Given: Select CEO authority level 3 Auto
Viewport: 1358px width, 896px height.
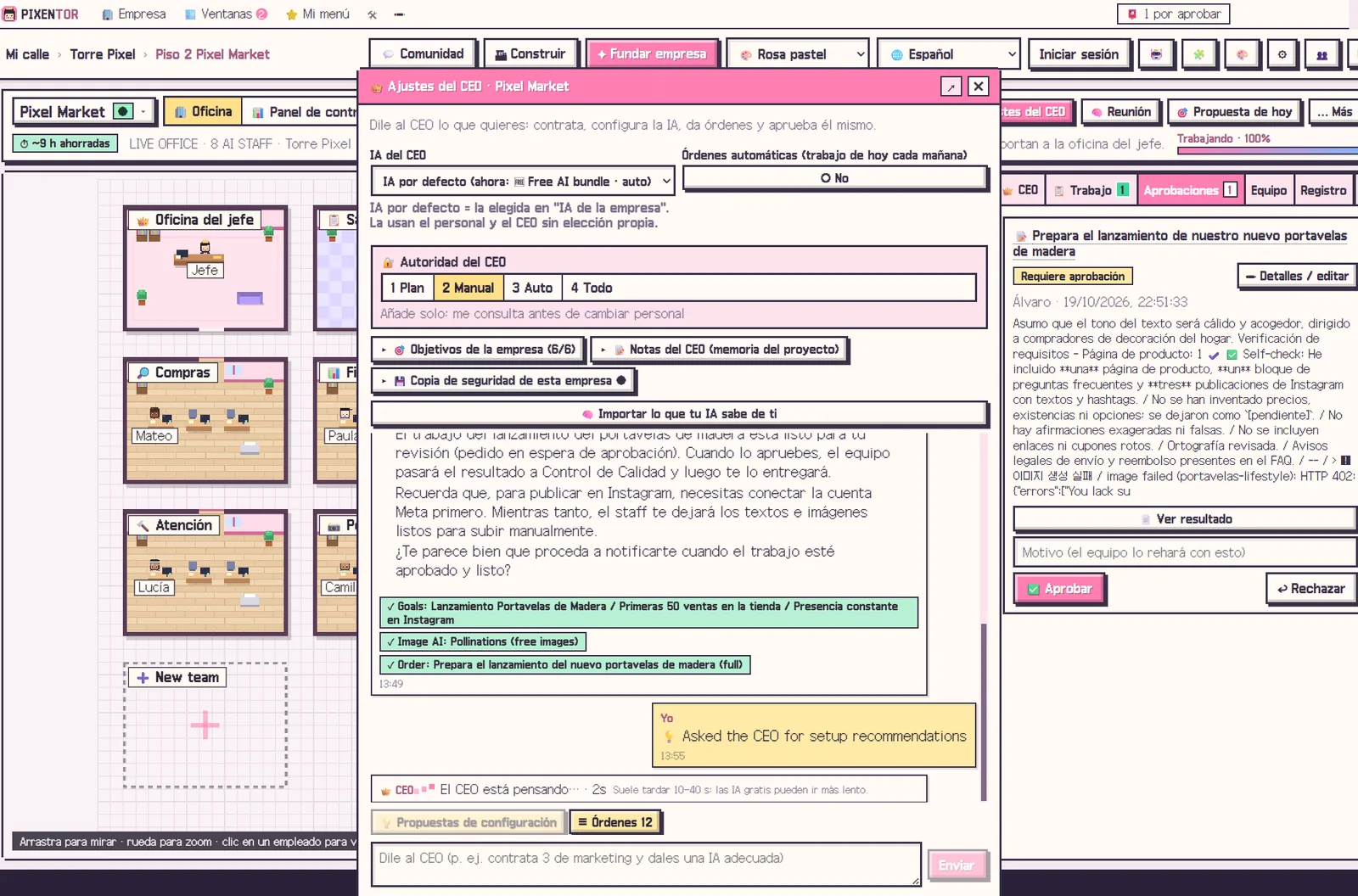Looking at the screenshot, I should tap(532, 288).
